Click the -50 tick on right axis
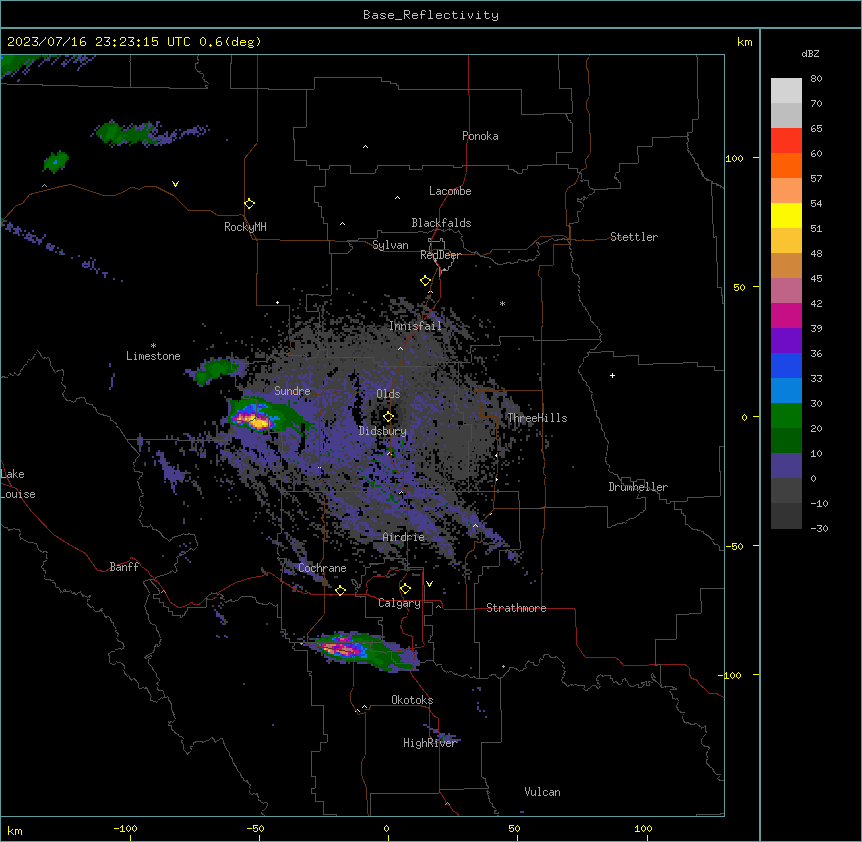 click(x=734, y=546)
